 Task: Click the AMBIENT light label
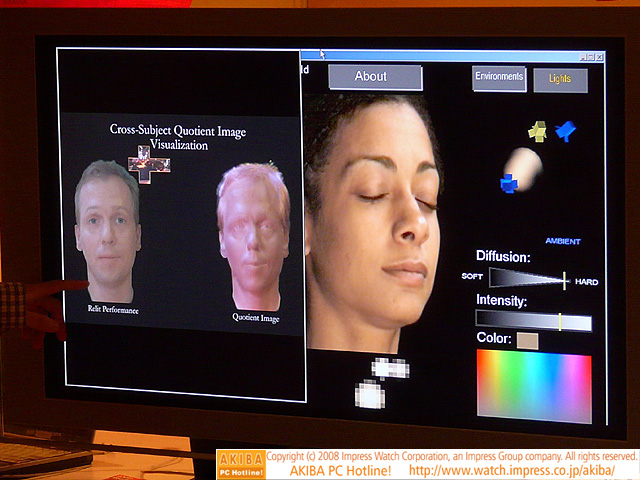coord(562,241)
